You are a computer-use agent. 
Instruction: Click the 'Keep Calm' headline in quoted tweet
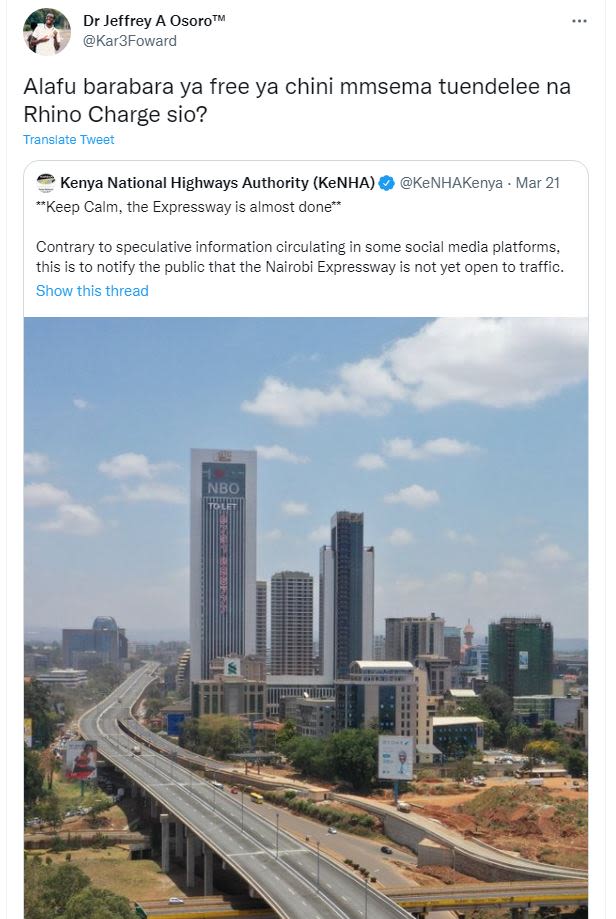(x=189, y=207)
